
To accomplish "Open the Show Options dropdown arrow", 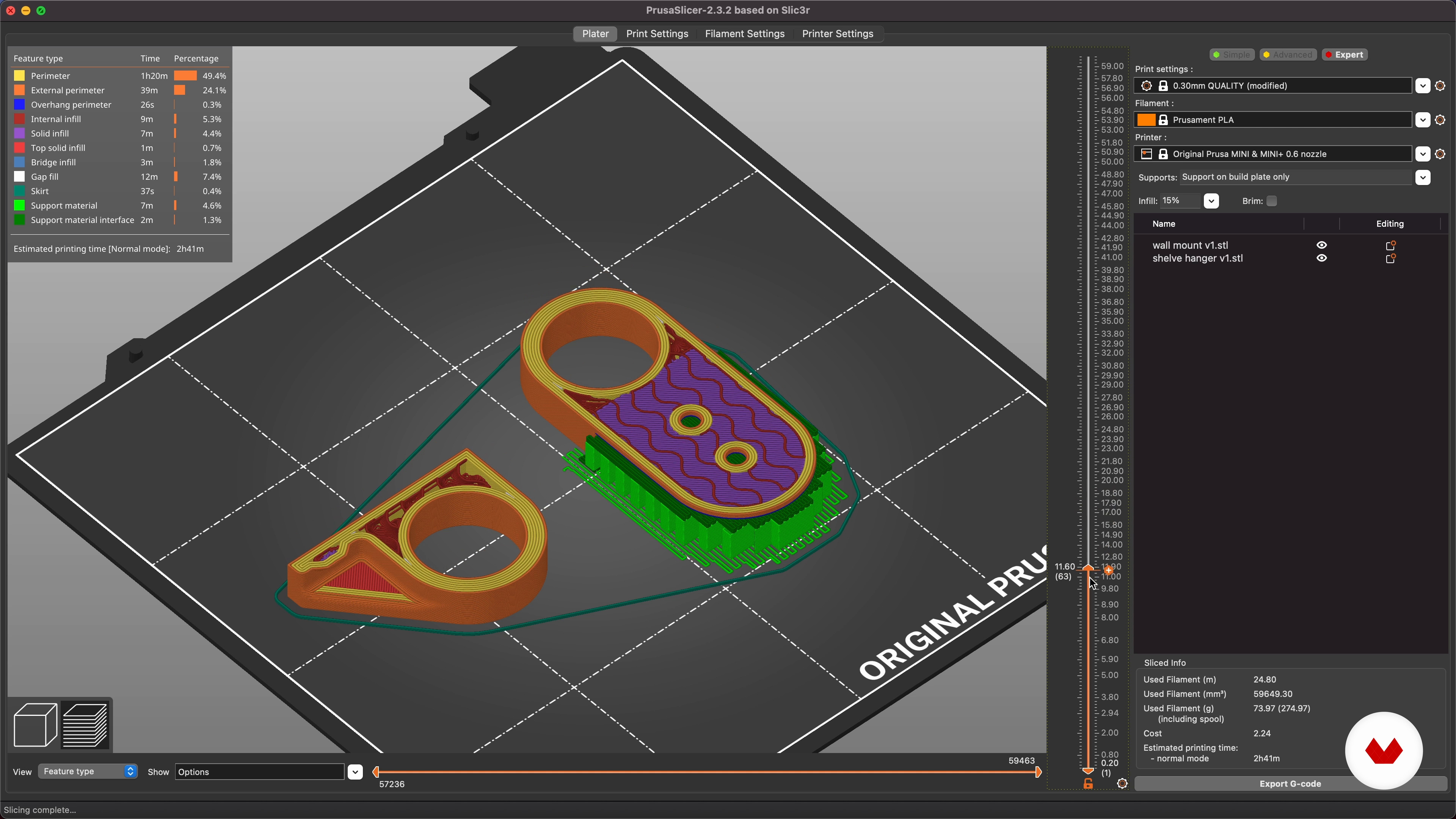I will coord(355,772).
